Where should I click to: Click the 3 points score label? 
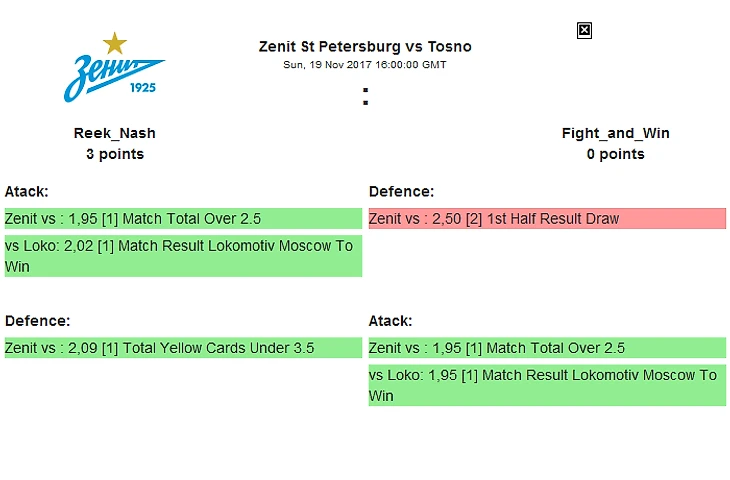(x=115, y=154)
